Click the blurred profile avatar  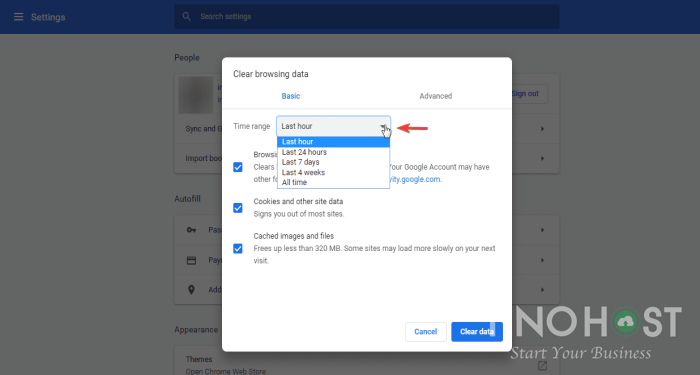(x=196, y=95)
